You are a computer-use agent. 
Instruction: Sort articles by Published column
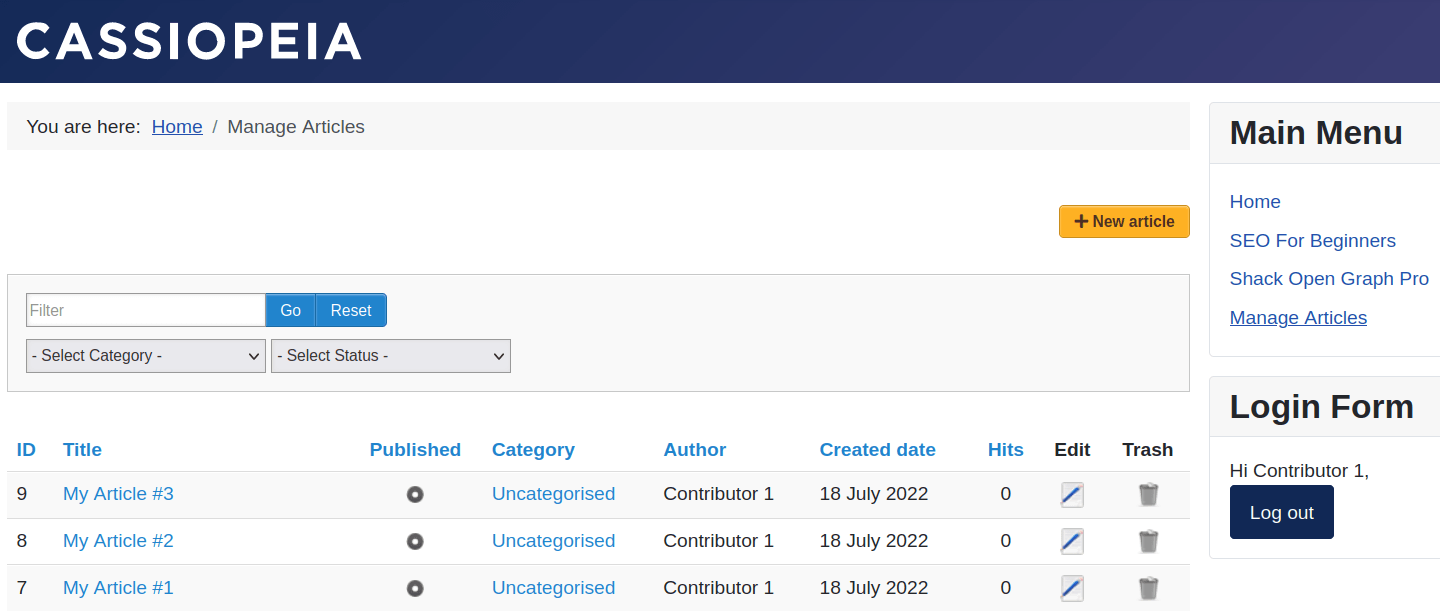[x=415, y=450]
